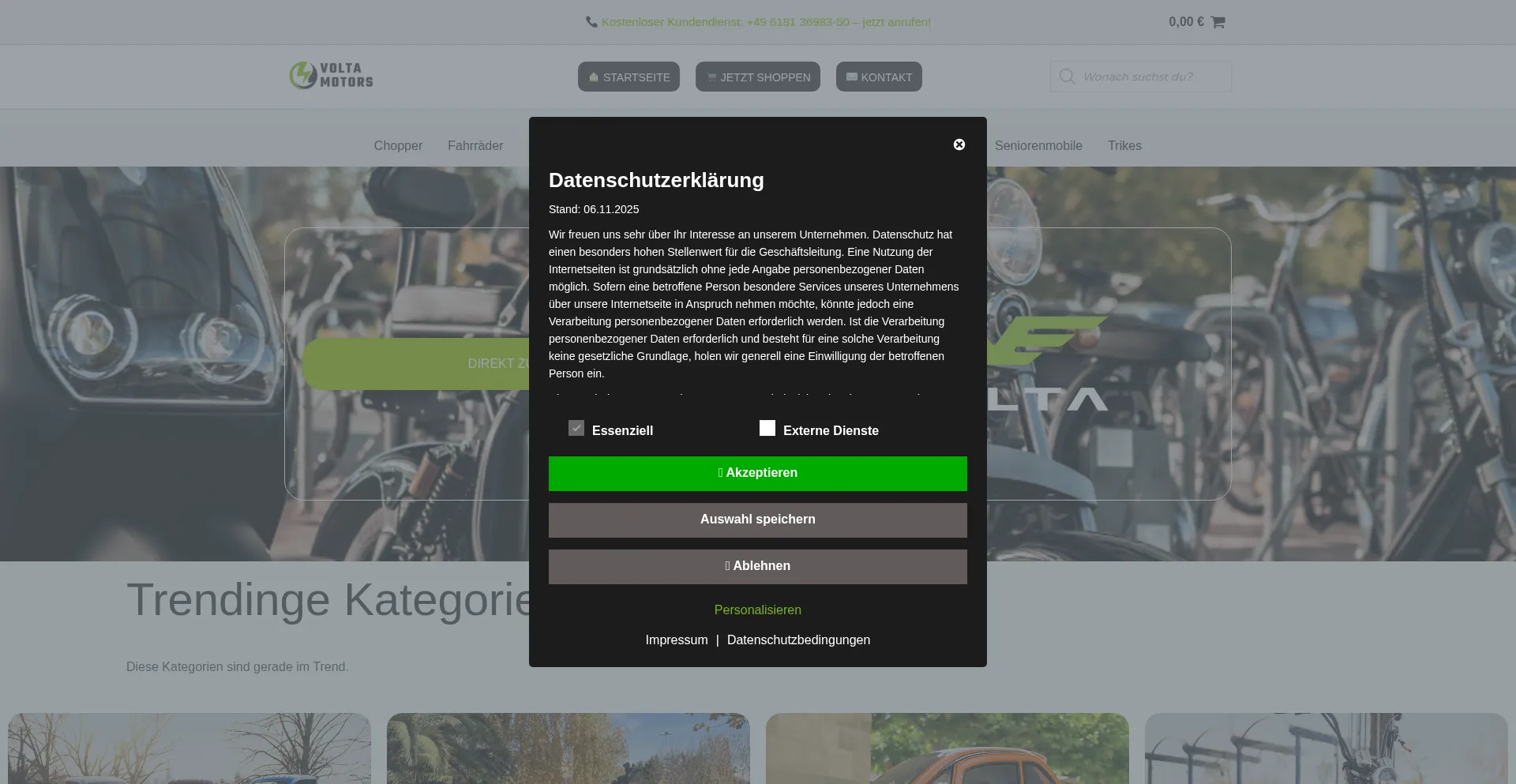1516x784 pixels.
Task: Open the Trikes category
Action: coord(1124,145)
